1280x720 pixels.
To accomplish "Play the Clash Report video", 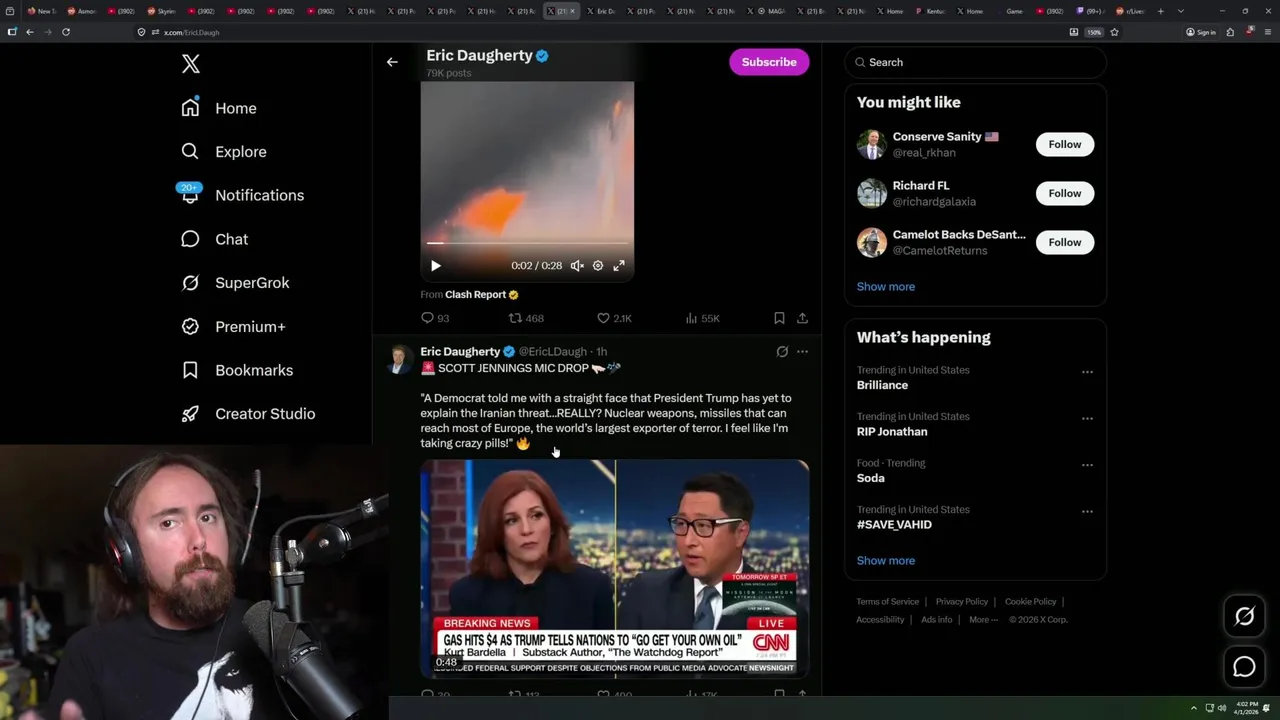I will pyautogui.click(x=435, y=266).
